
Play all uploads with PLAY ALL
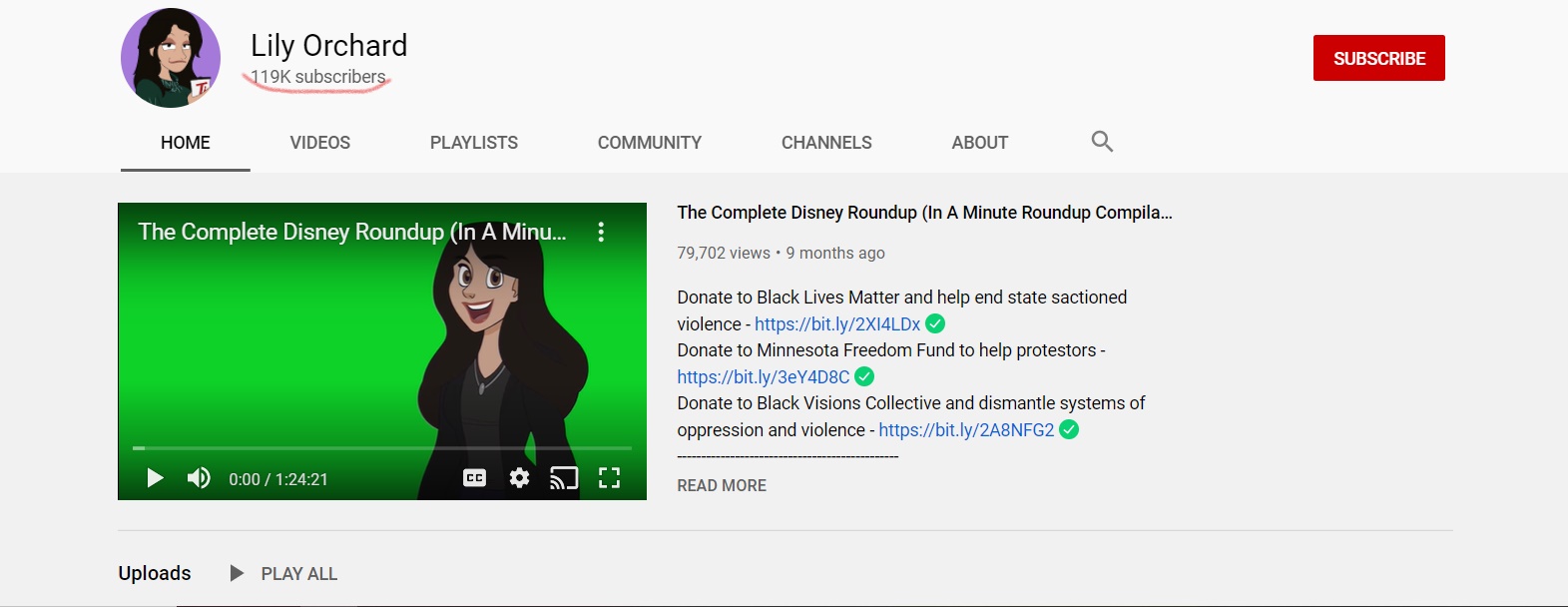coord(299,574)
